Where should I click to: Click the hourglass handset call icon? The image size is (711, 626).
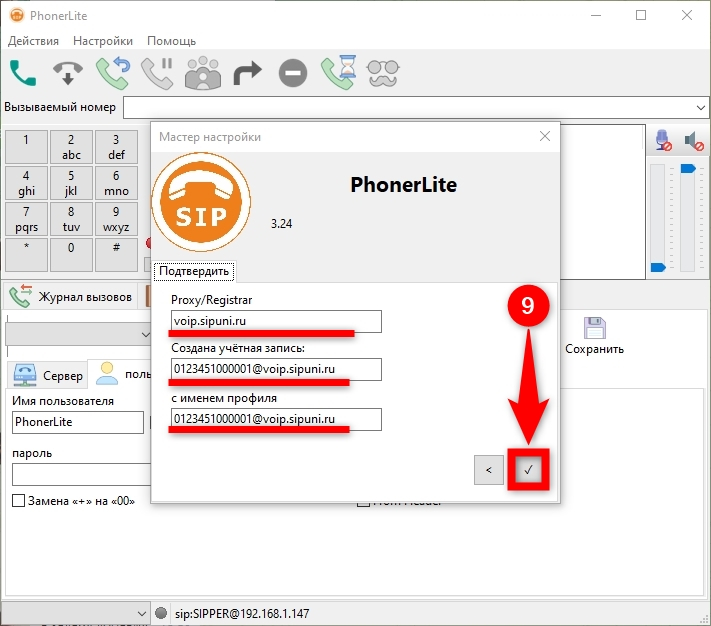(338, 73)
